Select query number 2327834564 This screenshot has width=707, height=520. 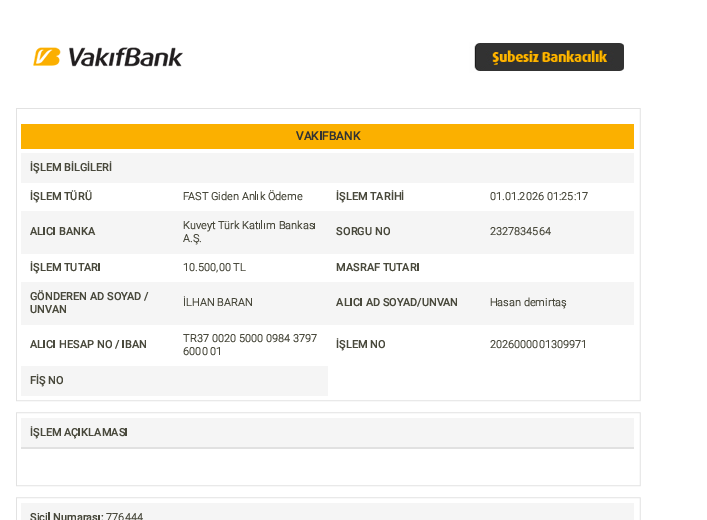pyautogui.click(x=520, y=231)
